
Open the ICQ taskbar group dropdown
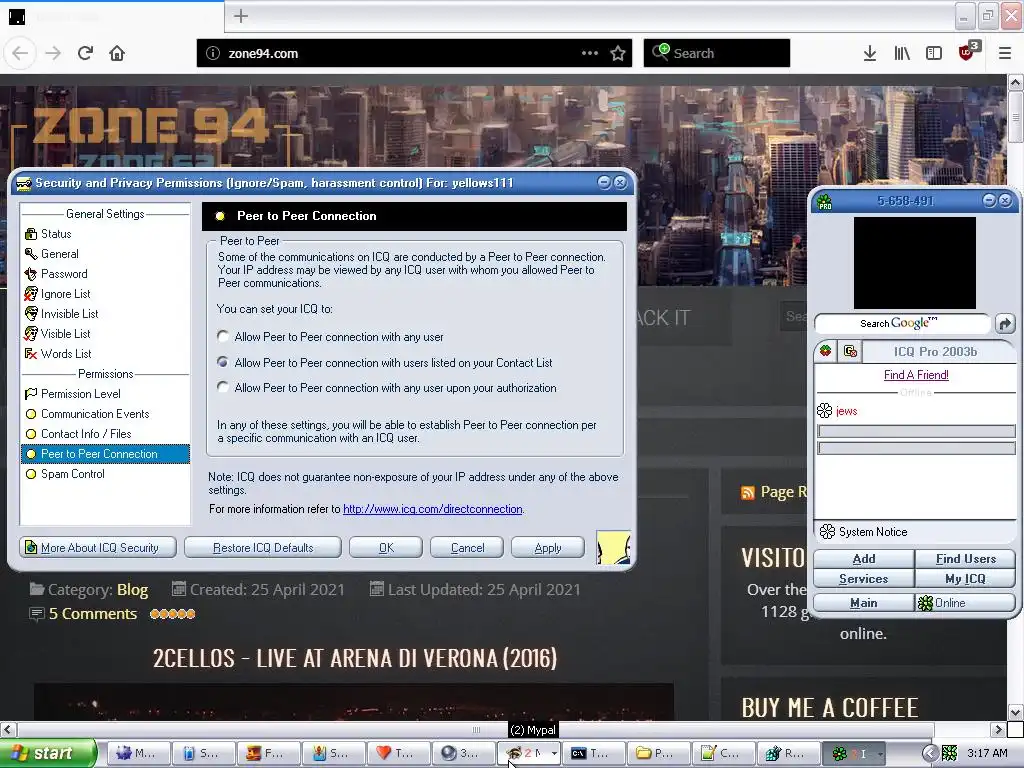tap(880, 754)
